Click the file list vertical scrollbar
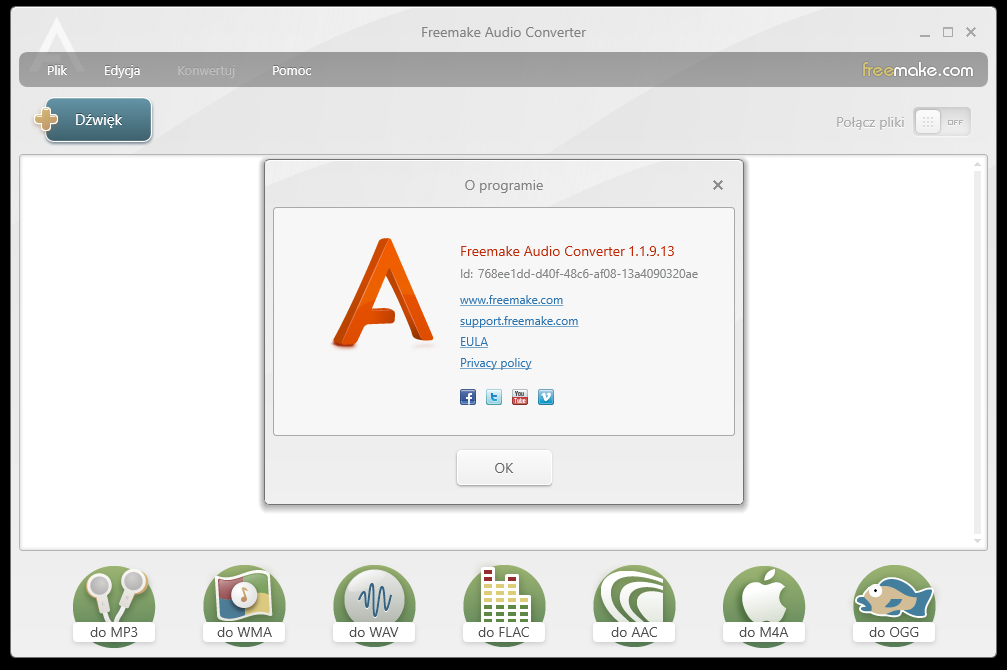 977,352
